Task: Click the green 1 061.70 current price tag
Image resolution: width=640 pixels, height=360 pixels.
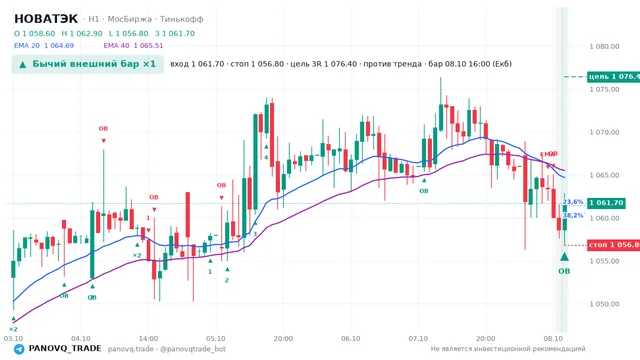Action: tap(606, 203)
